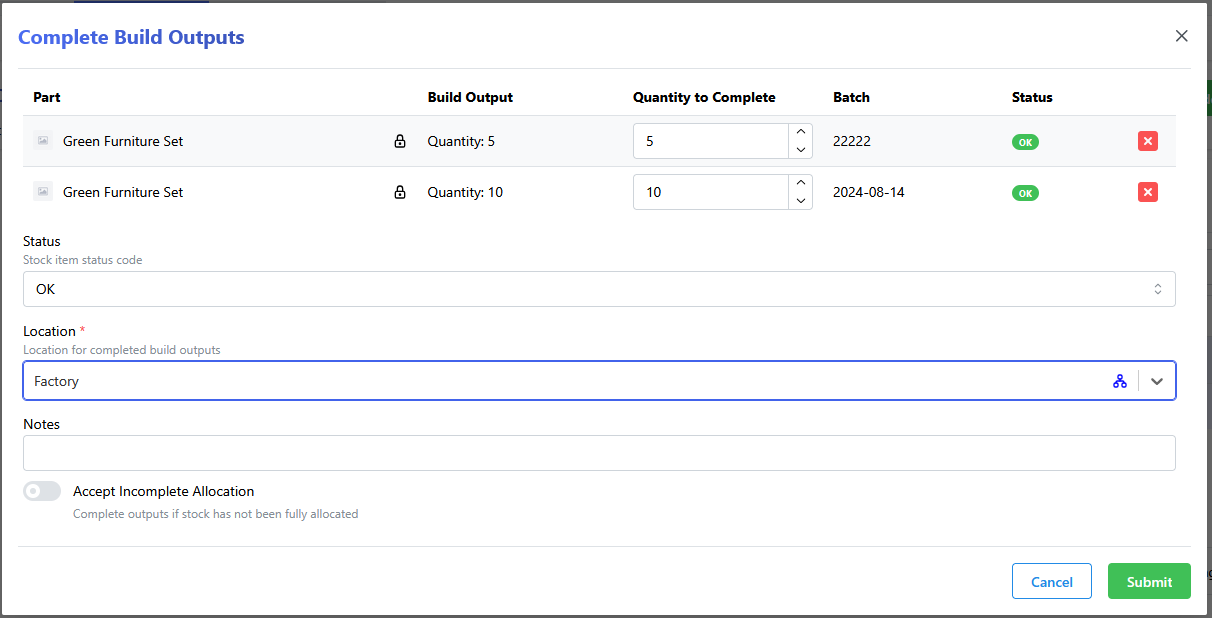1212x618 pixels.
Task: Increment the quantity of the first output
Action: pyautogui.click(x=800, y=133)
